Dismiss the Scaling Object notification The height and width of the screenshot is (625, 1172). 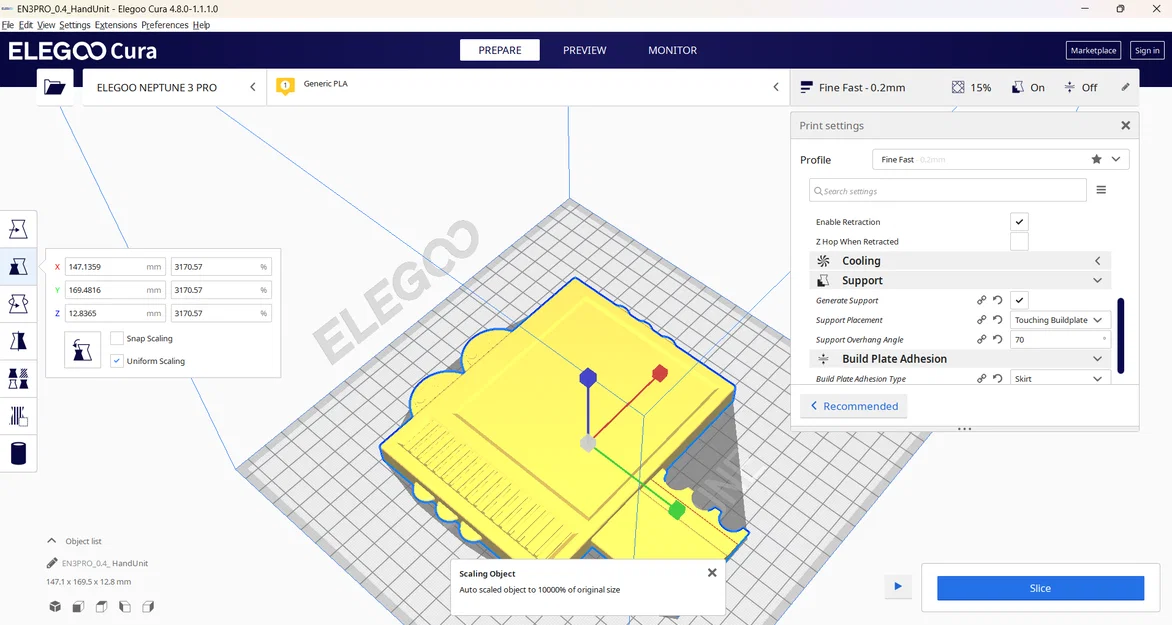point(712,573)
